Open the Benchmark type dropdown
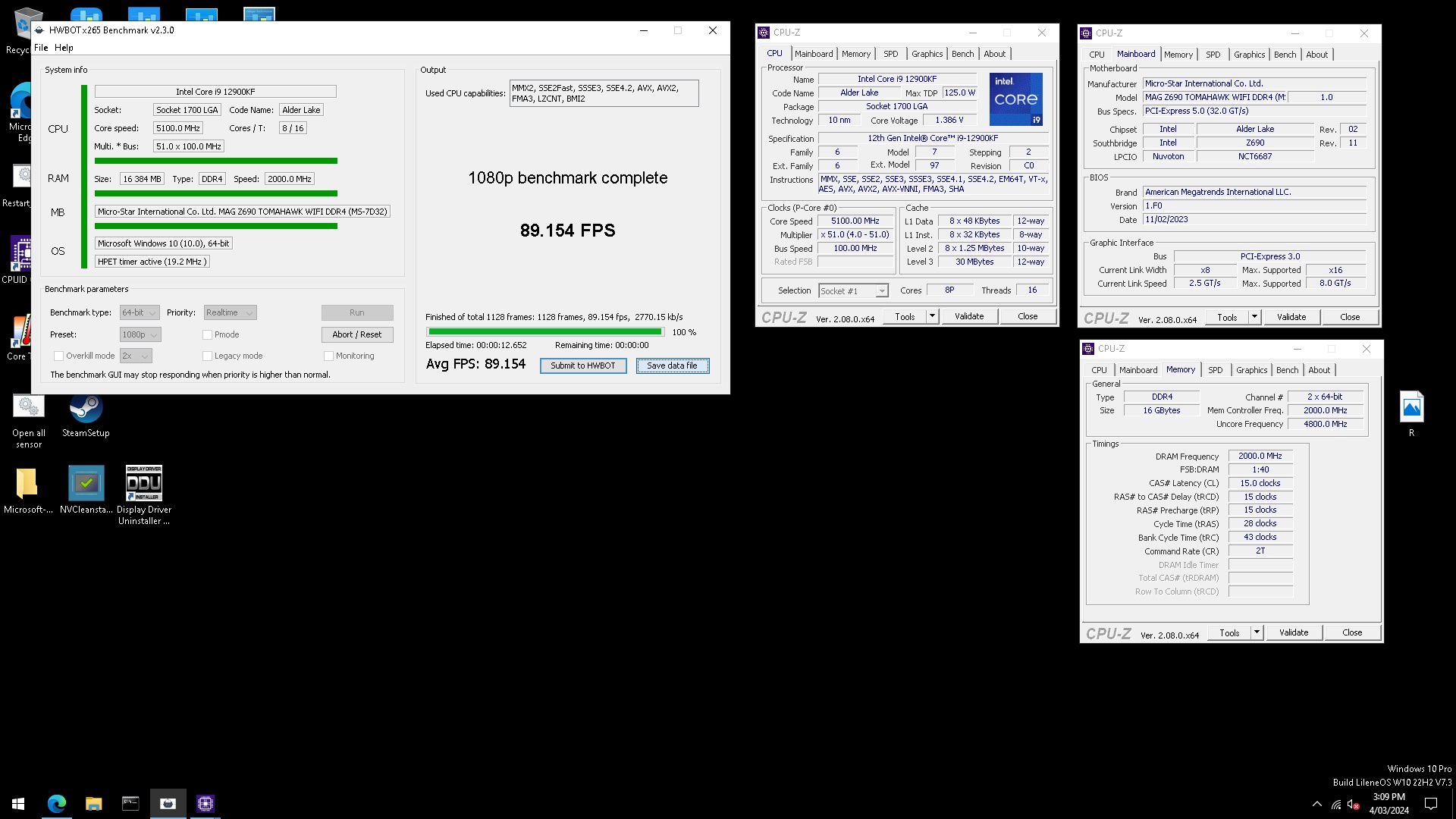Viewport: 1456px width, 819px height. 140,312
